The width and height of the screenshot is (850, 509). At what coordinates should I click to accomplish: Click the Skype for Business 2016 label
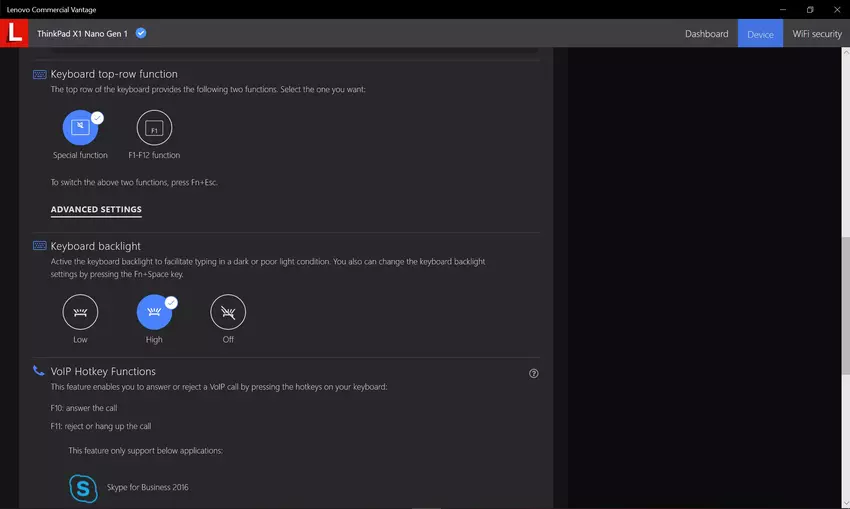point(147,488)
